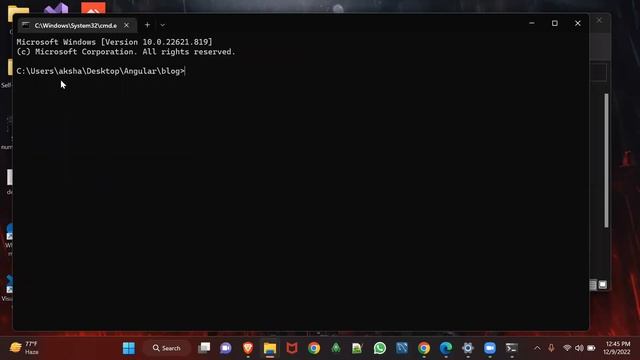The height and width of the screenshot is (360, 640).
Task: Open volume speaker tray icon
Action: pyautogui.click(x=579, y=348)
